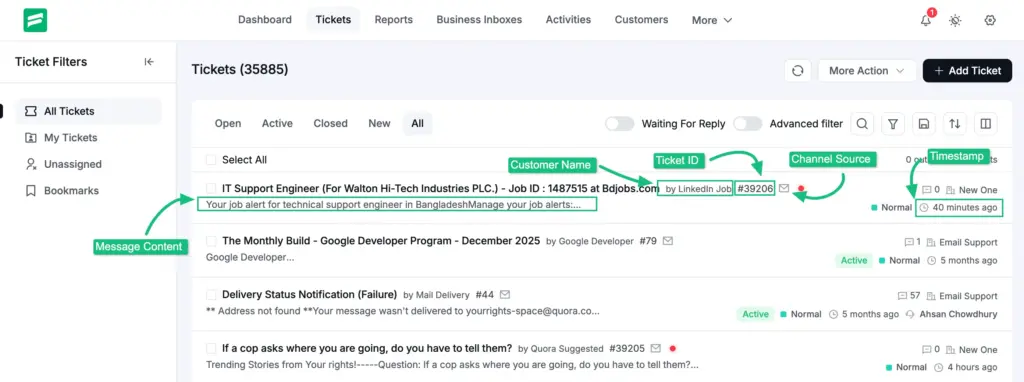The image size is (1024, 382).
Task: Check The Monthly Build ticket checkbox
Action: pos(211,241)
